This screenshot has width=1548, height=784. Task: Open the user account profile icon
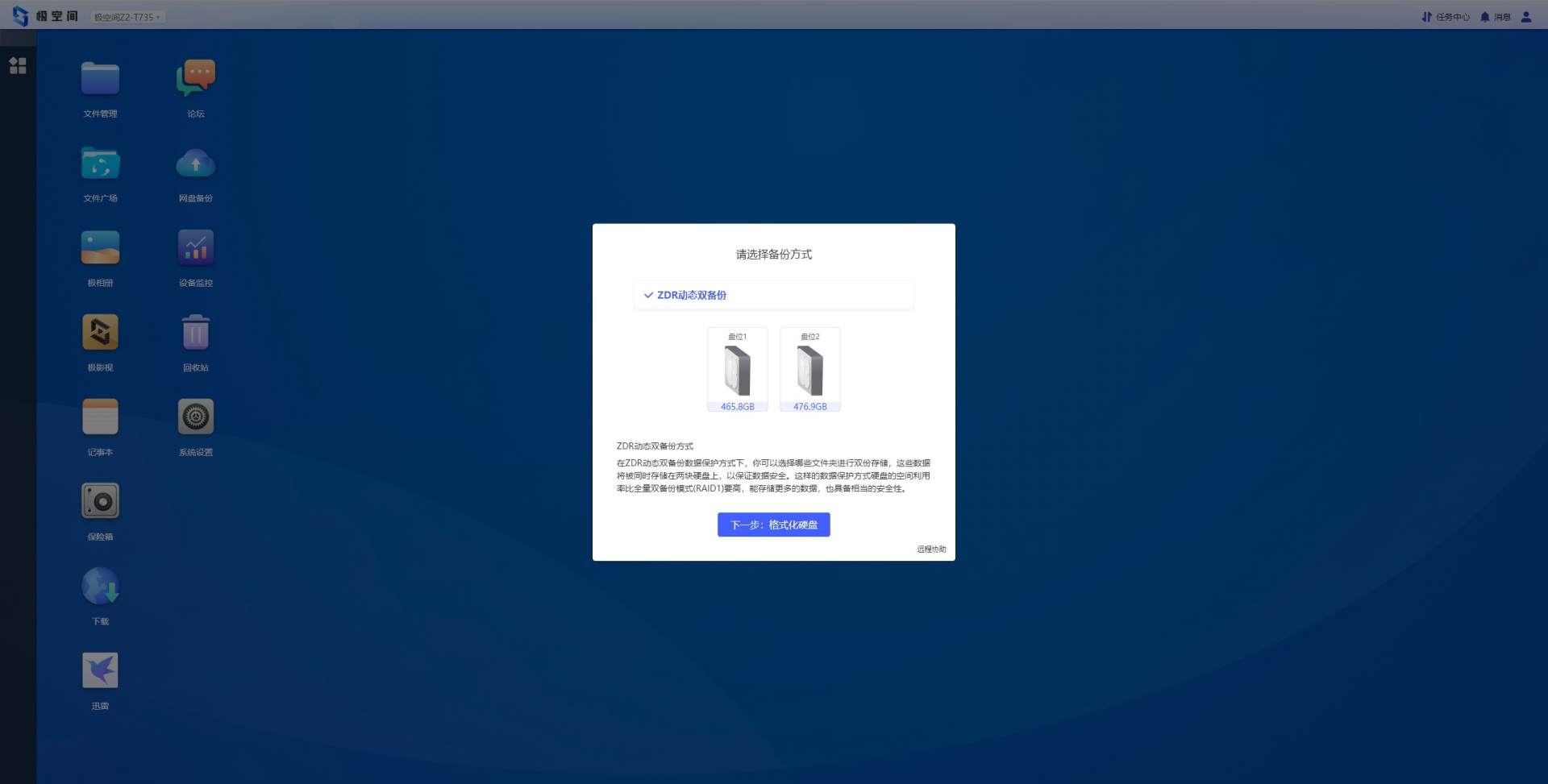(1526, 17)
